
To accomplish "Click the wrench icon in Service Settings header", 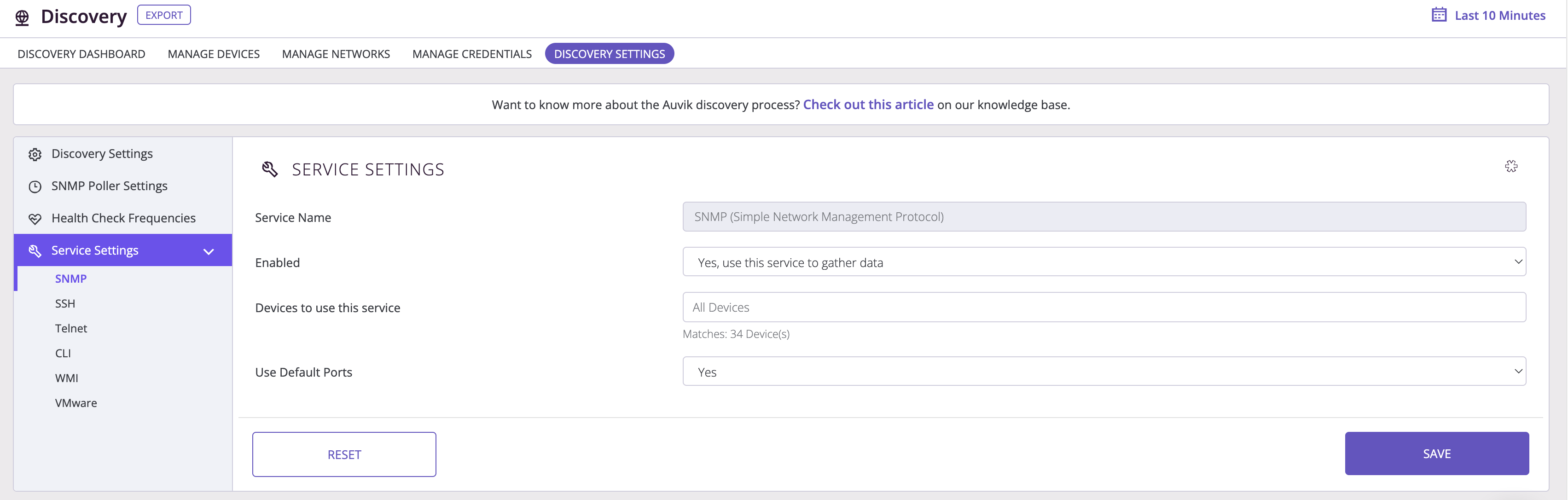I will (x=270, y=169).
